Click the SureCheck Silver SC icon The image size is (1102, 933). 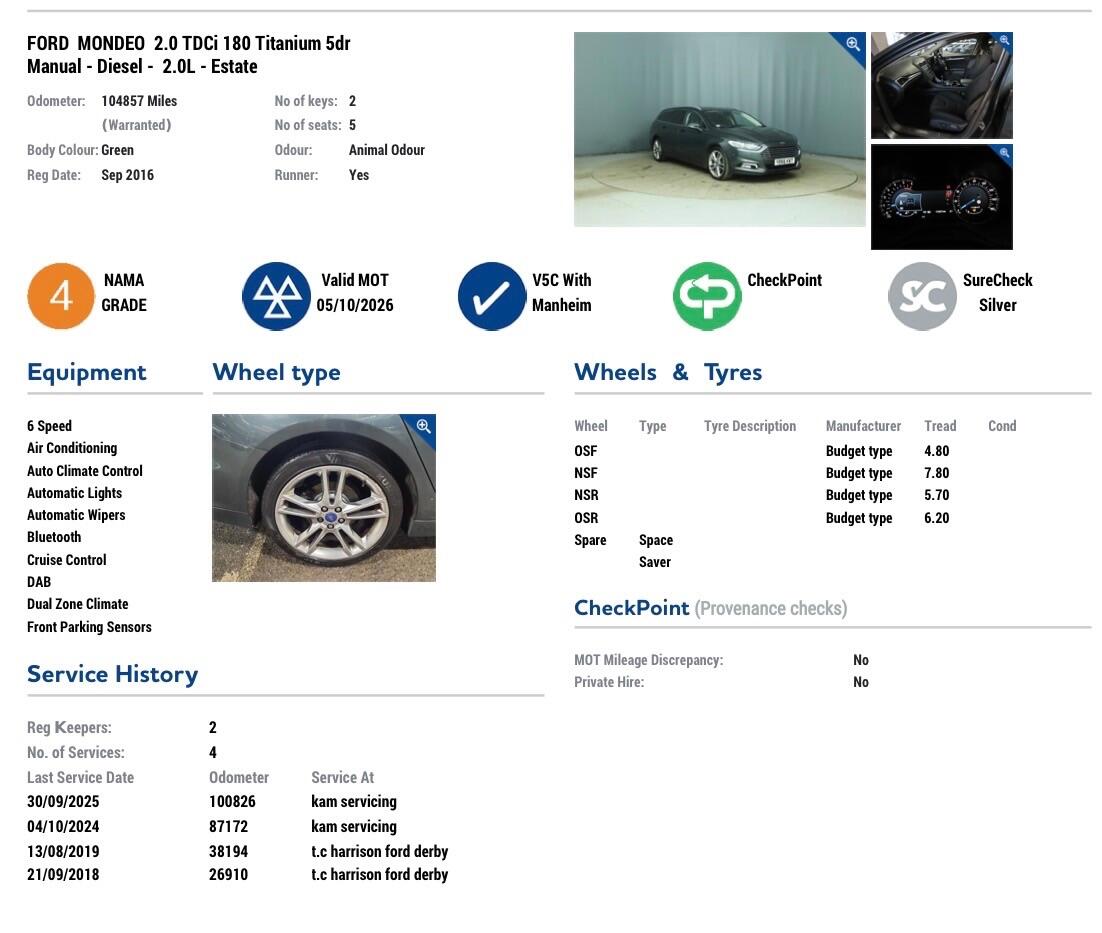[922, 296]
